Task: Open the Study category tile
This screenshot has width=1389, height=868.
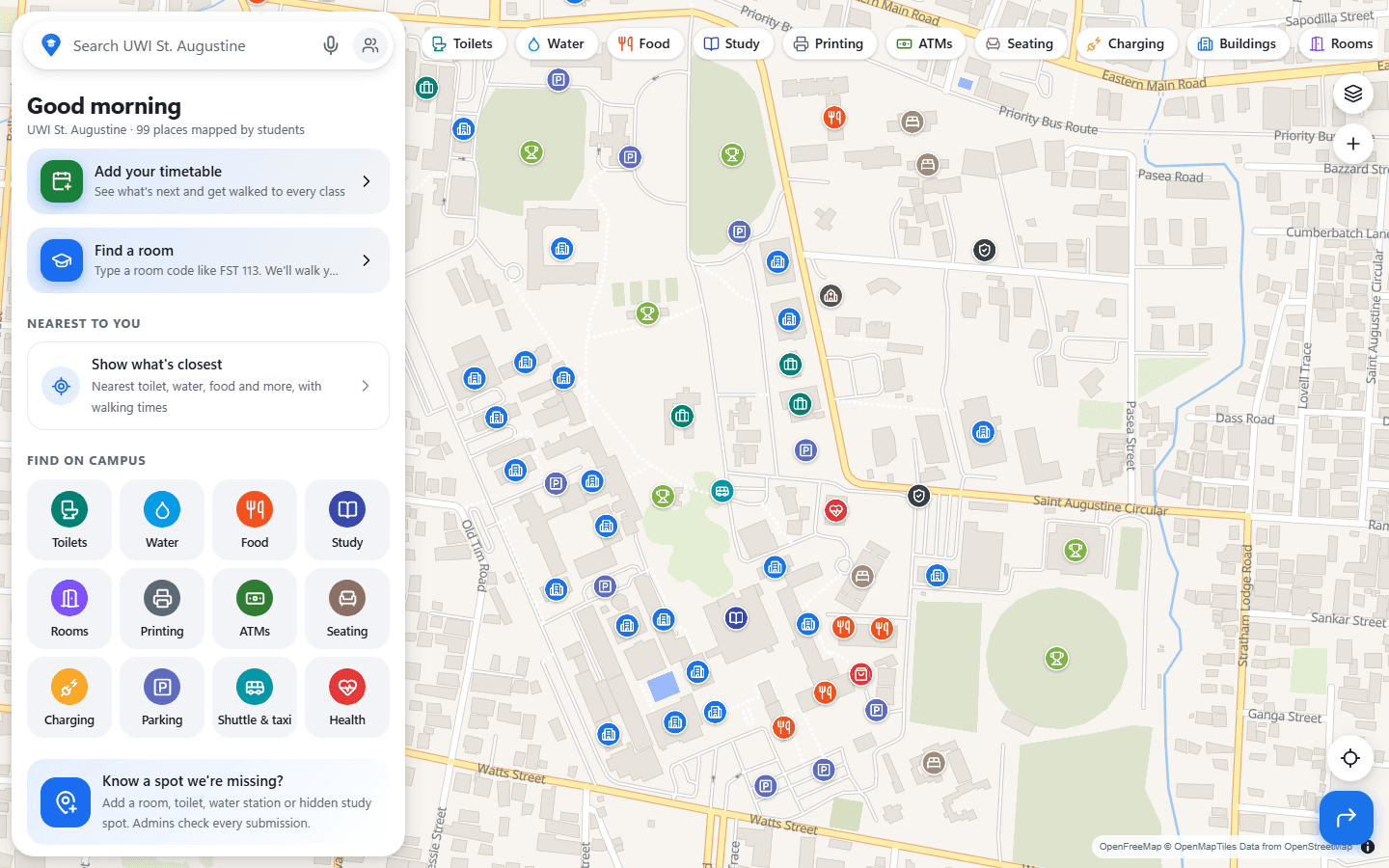Action: tap(347, 520)
